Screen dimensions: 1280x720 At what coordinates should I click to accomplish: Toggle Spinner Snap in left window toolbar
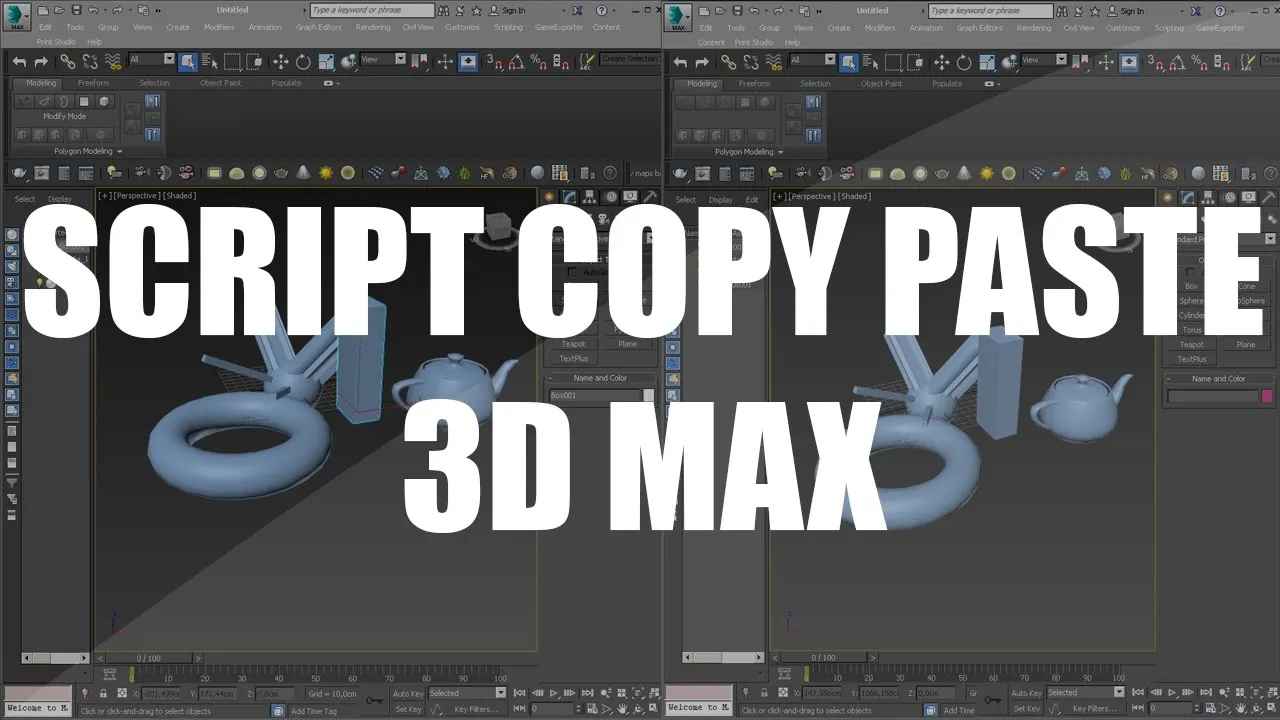[x=562, y=62]
